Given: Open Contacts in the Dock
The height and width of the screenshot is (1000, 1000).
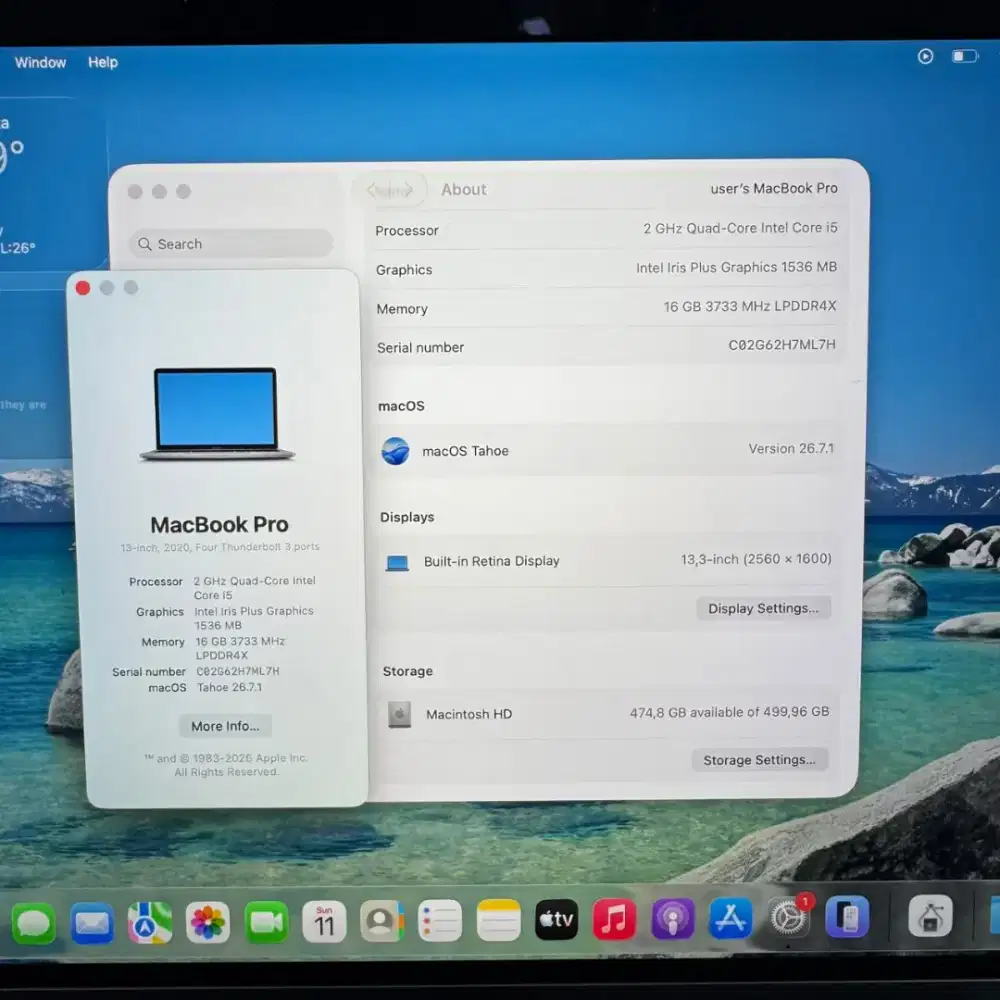Looking at the screenshot, I should point(382,921).
